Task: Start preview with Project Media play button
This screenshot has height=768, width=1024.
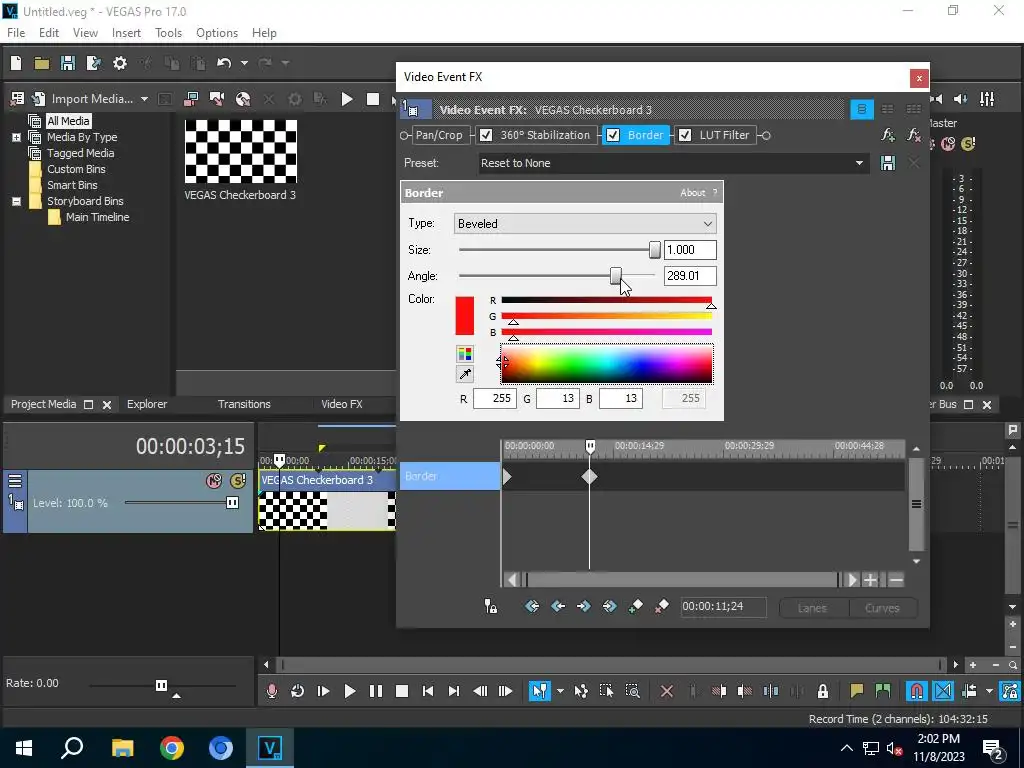Action: [x=347, y=99]
